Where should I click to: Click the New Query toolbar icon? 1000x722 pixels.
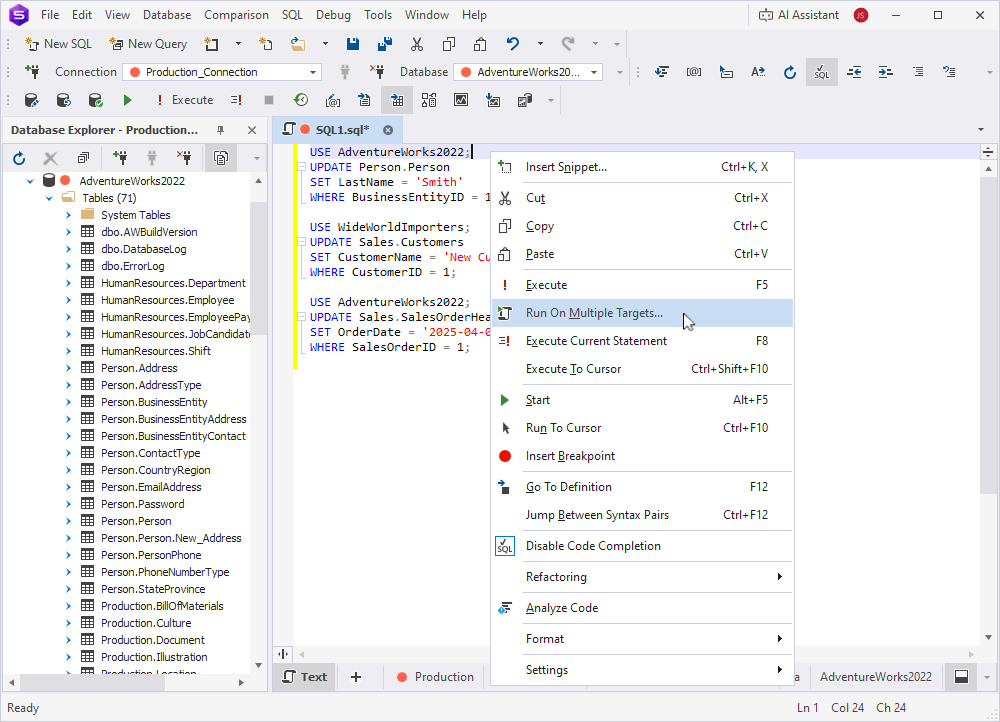[x=148, y=44]
